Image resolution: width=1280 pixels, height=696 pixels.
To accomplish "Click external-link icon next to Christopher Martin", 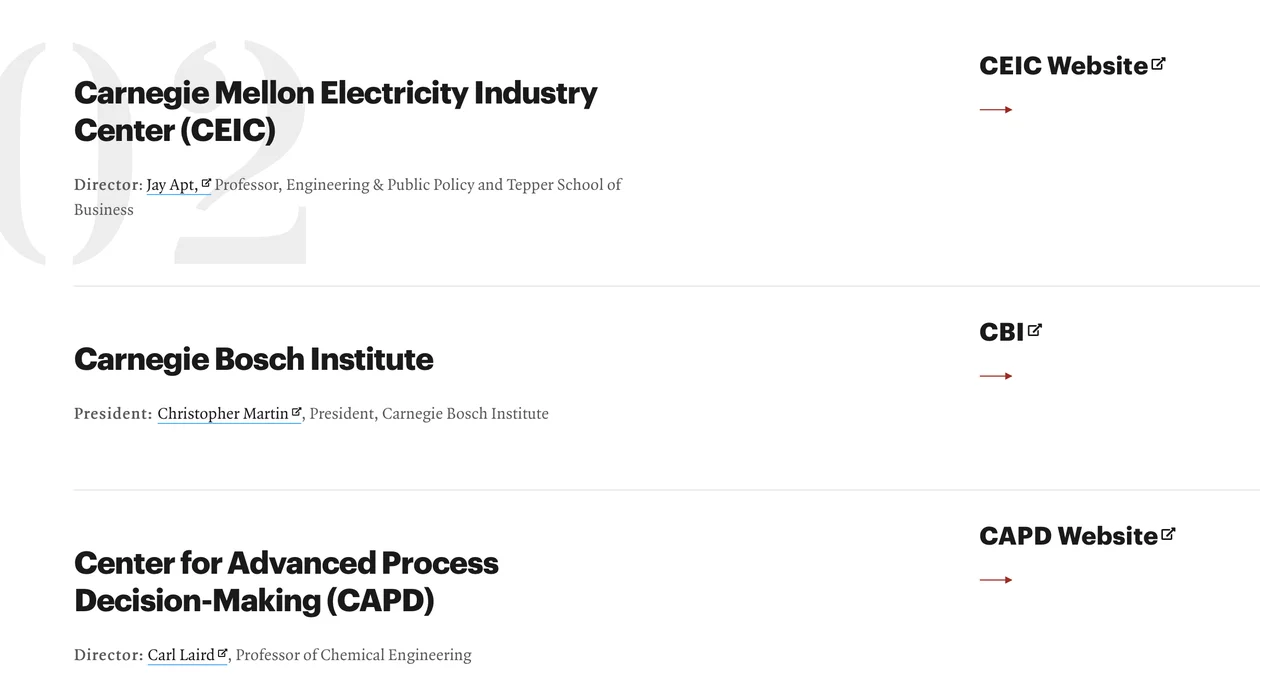I will pos(296,412).
